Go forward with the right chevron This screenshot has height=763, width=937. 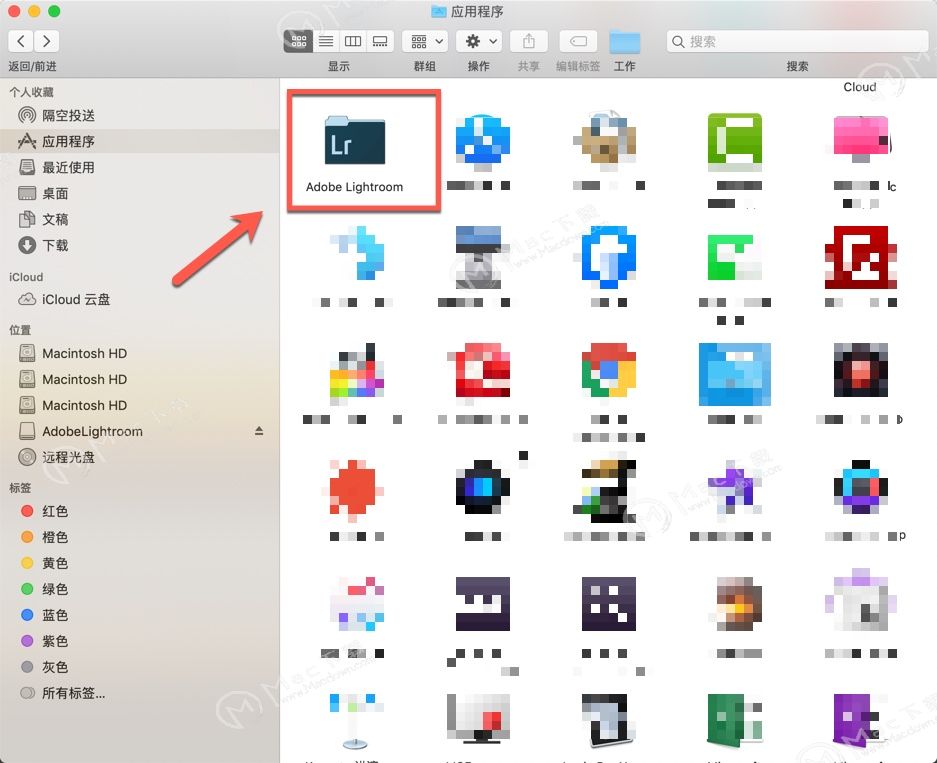coord(47,41)
